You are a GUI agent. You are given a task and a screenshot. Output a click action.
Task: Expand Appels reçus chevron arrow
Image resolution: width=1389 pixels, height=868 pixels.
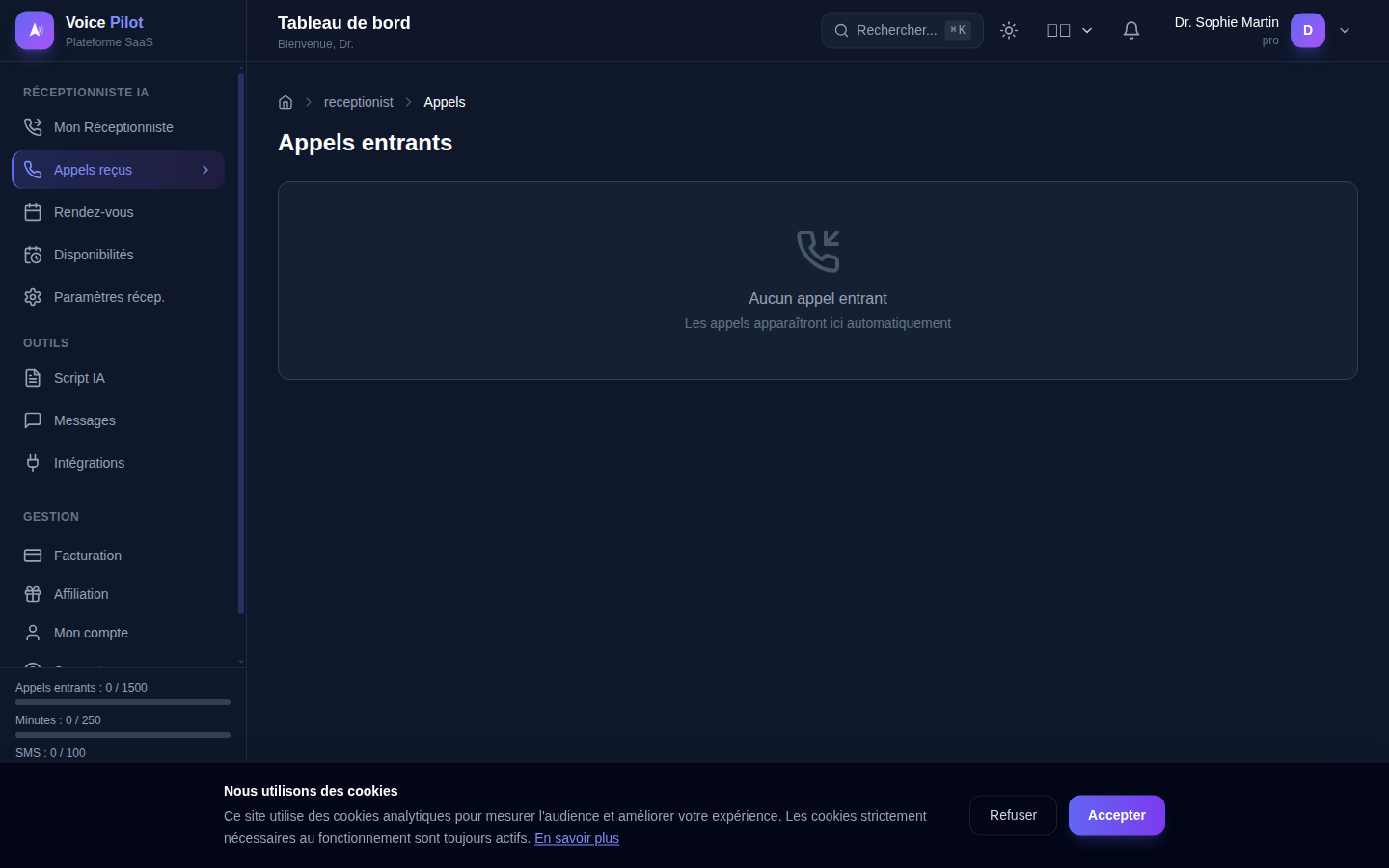(205, 170)
